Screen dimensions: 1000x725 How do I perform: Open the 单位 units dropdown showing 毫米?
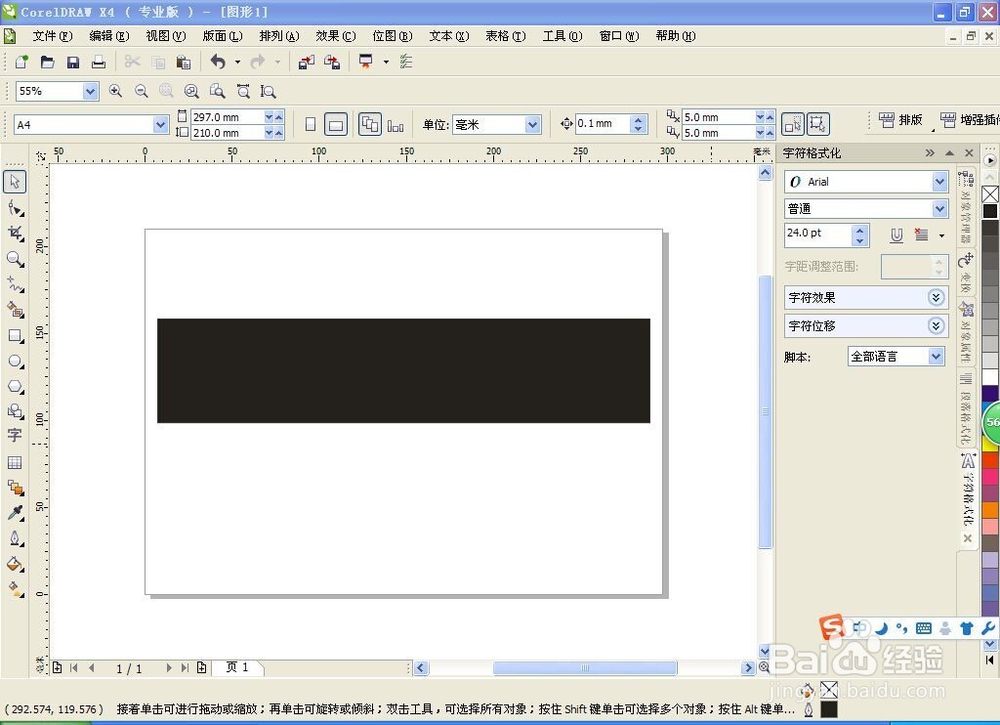[x=533, y=124]
